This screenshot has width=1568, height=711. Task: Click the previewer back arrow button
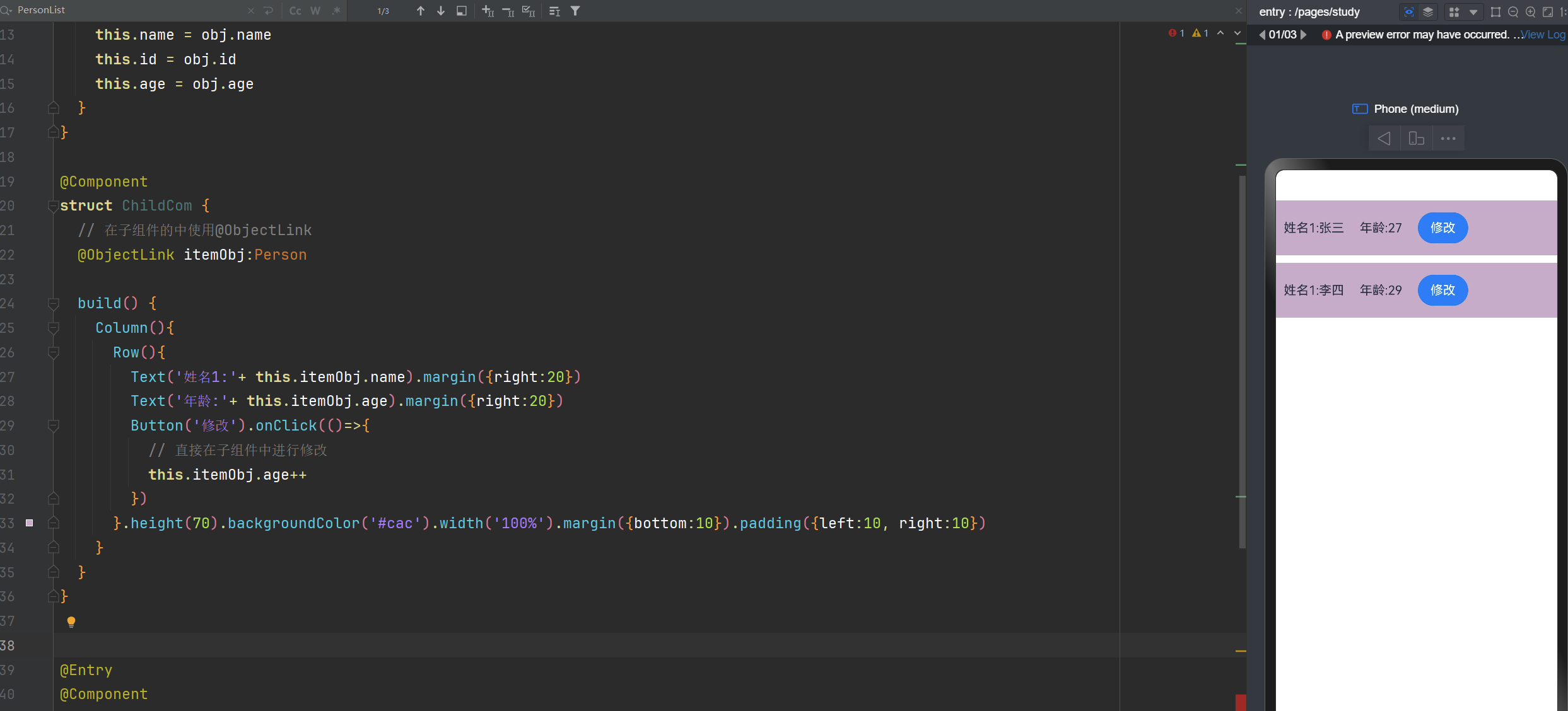[1384, 139]
